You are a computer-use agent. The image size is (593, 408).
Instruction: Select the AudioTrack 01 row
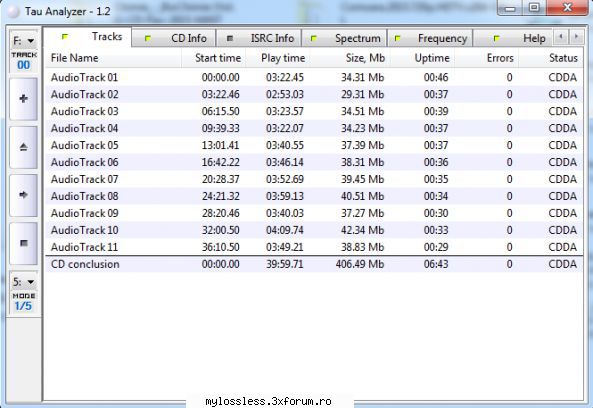click(314, 78)
